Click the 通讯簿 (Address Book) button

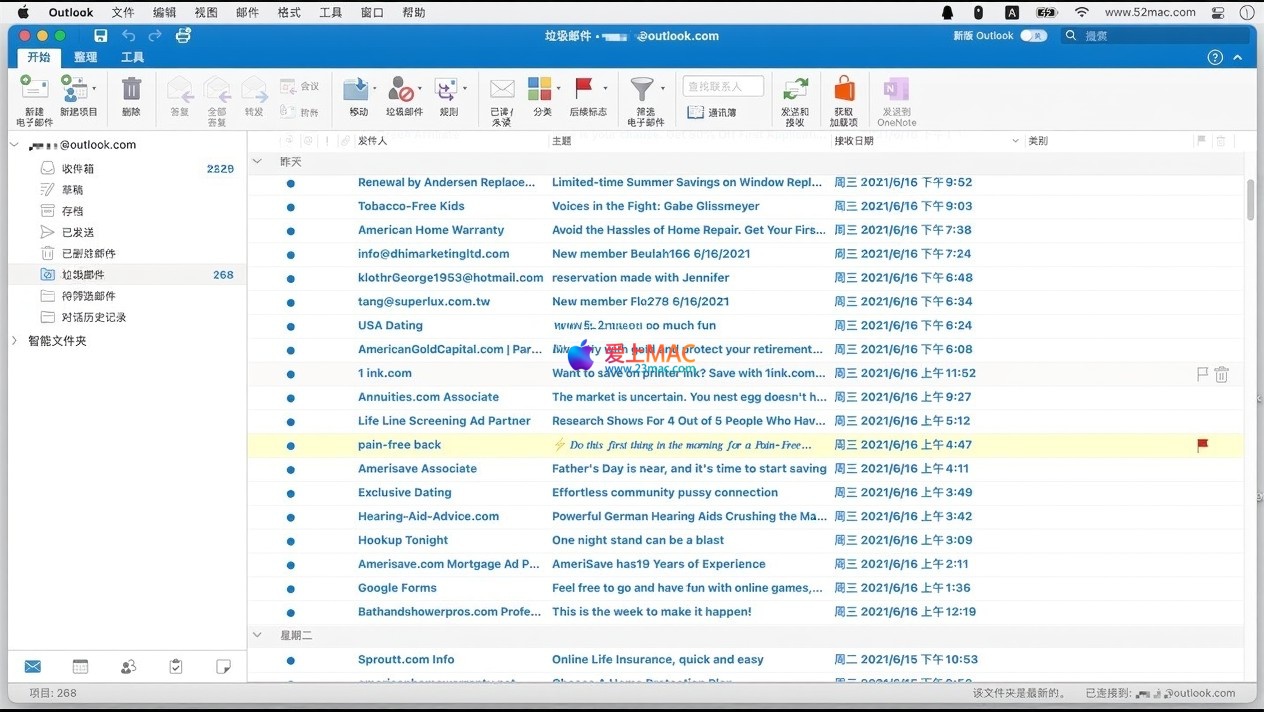click(x=712, y=113)
